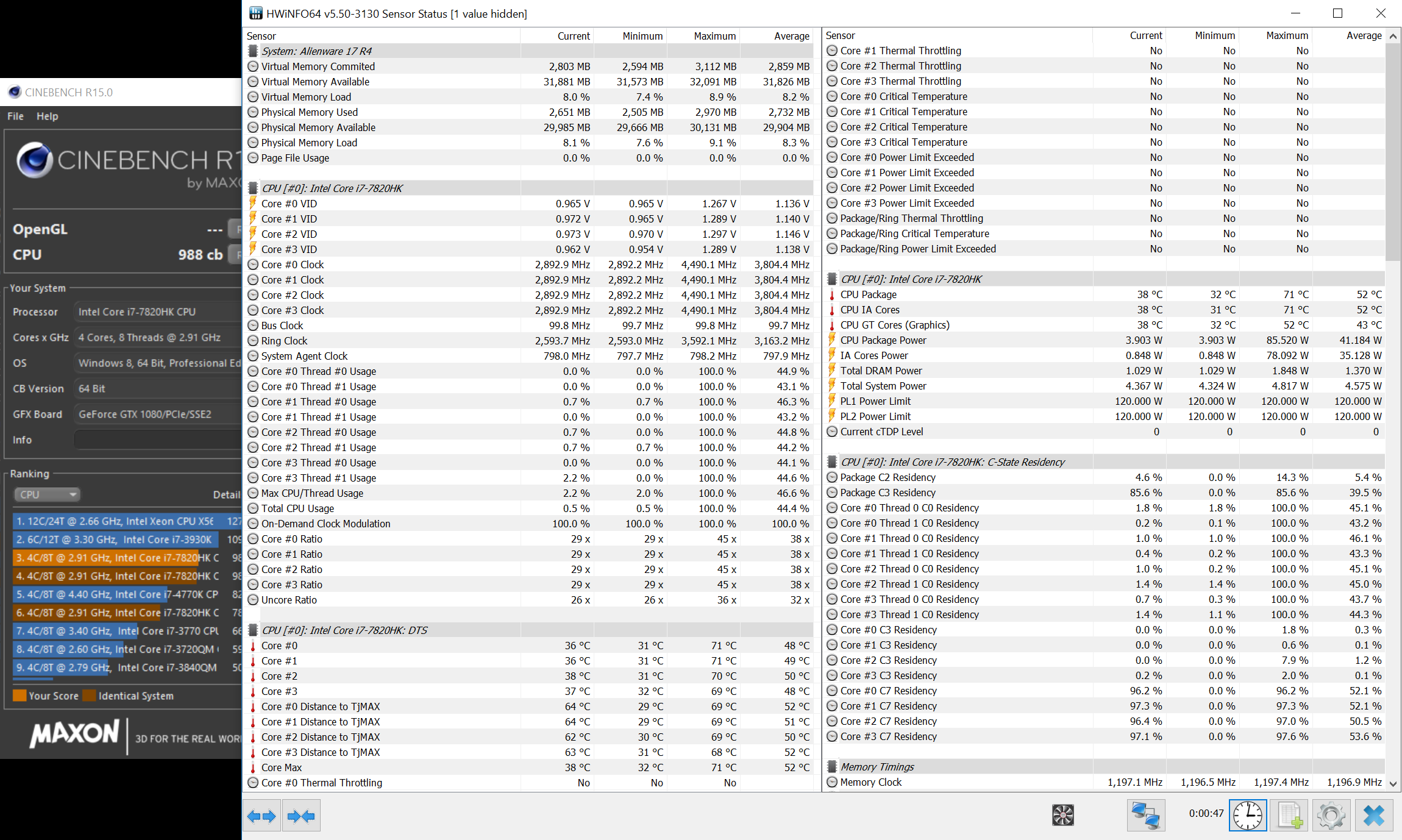Image resolution: width=1402 pixels, height=840 pixels.
Task: Click the Your Score orange legend swatch
Action: point(20,696)
